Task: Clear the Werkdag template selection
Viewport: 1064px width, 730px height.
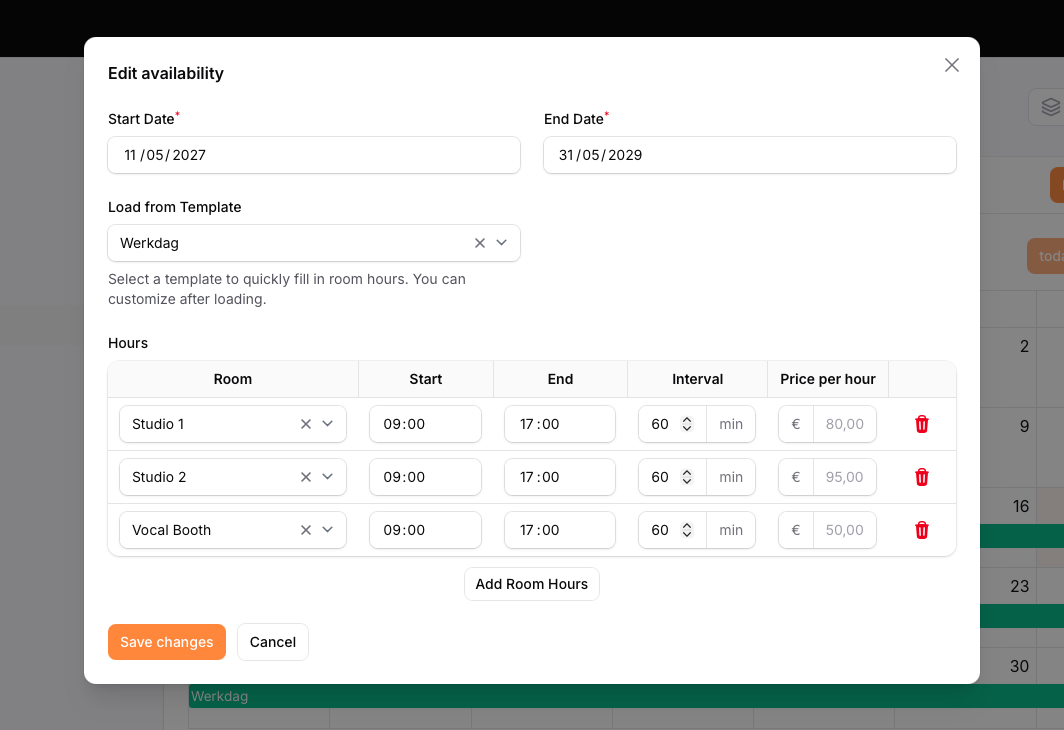Action: click(480, 243)
